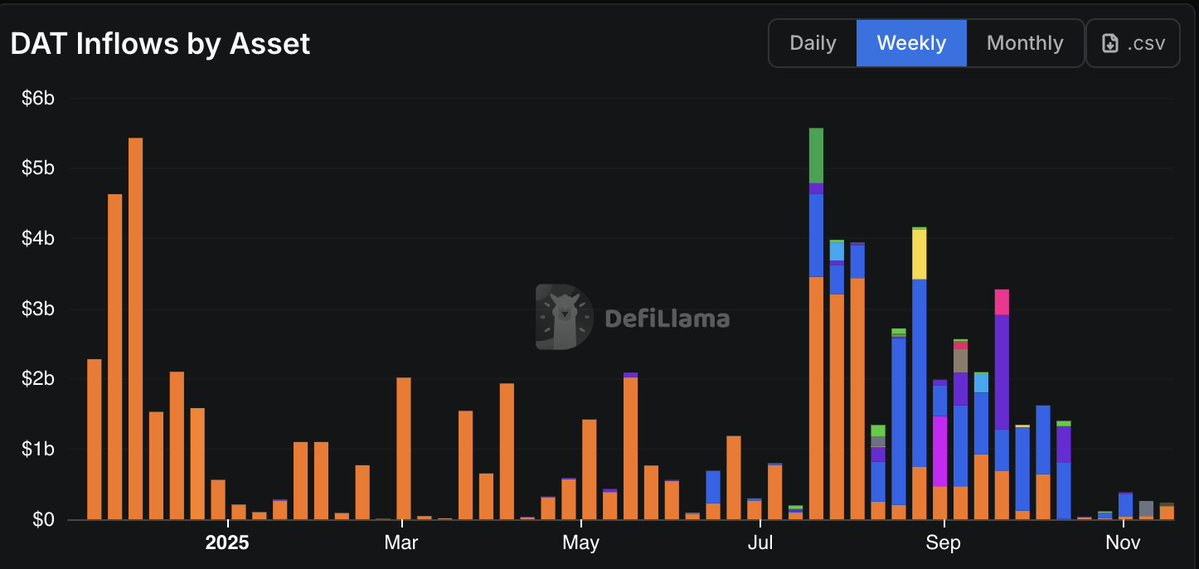1199x569 pixels.
Task: Switch chart to Monthly view
Action: 1024,43
